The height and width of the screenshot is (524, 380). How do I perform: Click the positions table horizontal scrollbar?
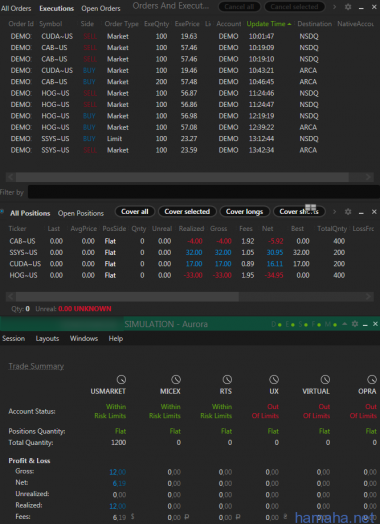click(x=127, y=296)
